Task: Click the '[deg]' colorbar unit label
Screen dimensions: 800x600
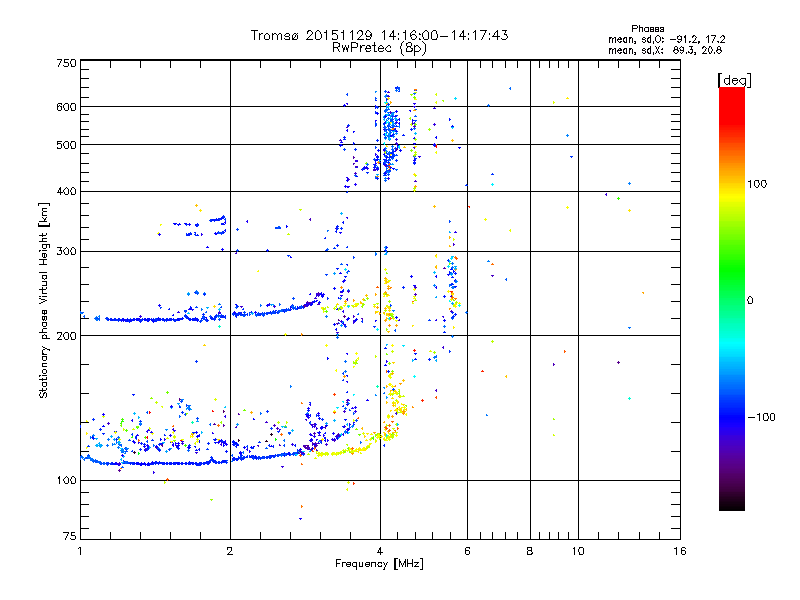Action: [734, 80]
